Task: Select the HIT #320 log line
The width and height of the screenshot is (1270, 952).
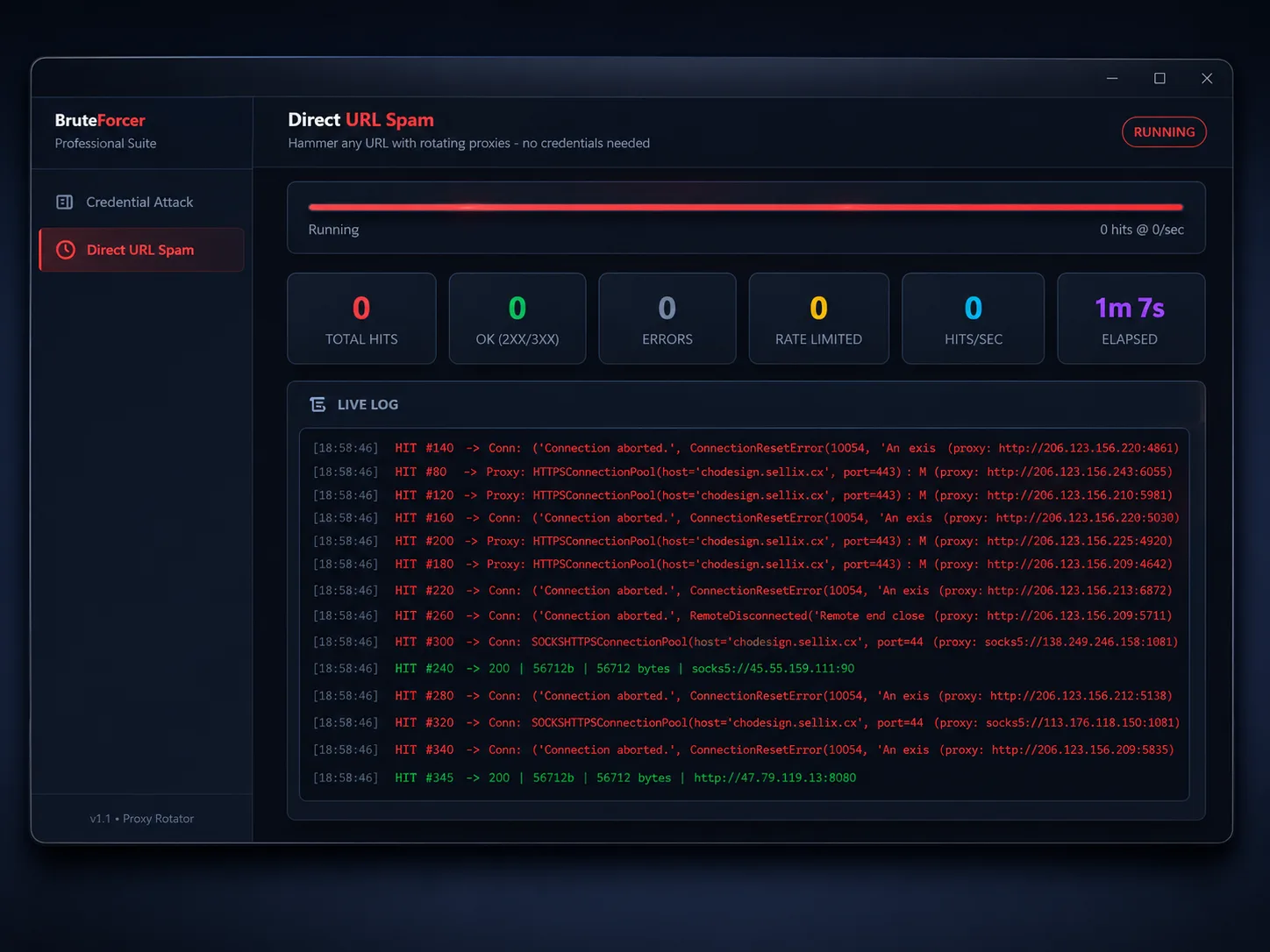Action: click(x=746, y=722)
